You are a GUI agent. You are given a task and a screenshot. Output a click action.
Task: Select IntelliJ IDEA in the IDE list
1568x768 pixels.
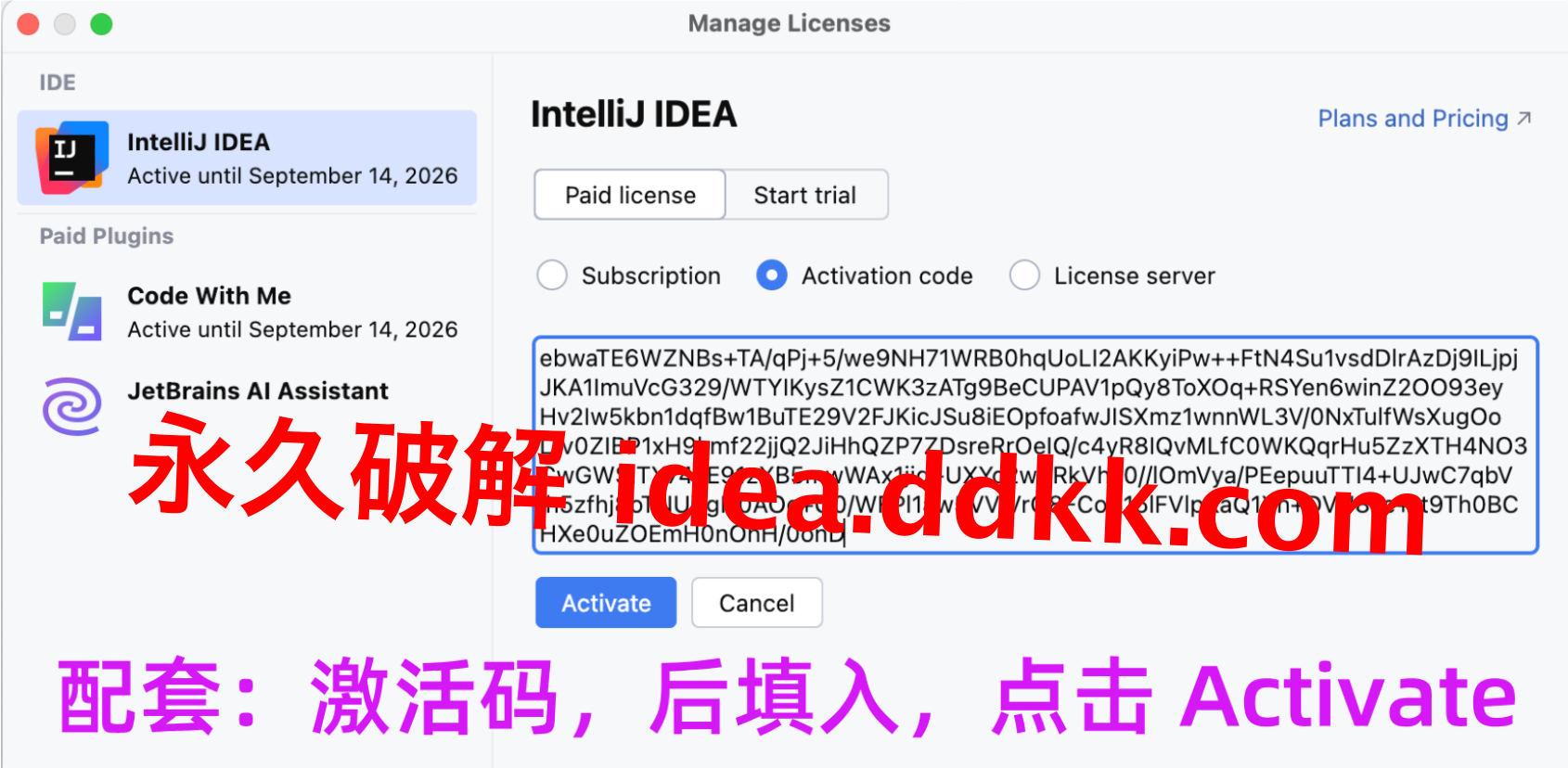(x=247, y=158)
